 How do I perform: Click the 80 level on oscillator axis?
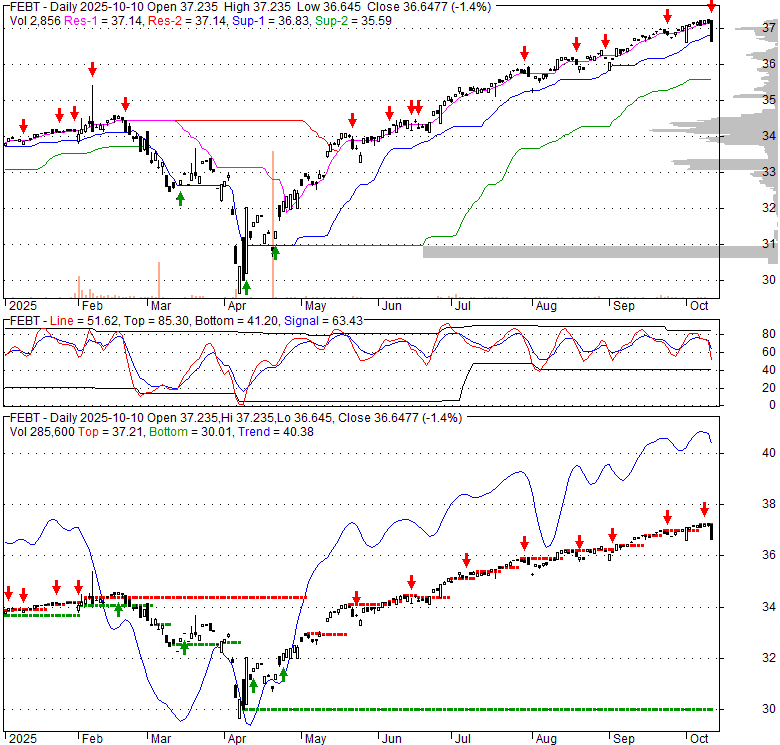click(741, 333)
